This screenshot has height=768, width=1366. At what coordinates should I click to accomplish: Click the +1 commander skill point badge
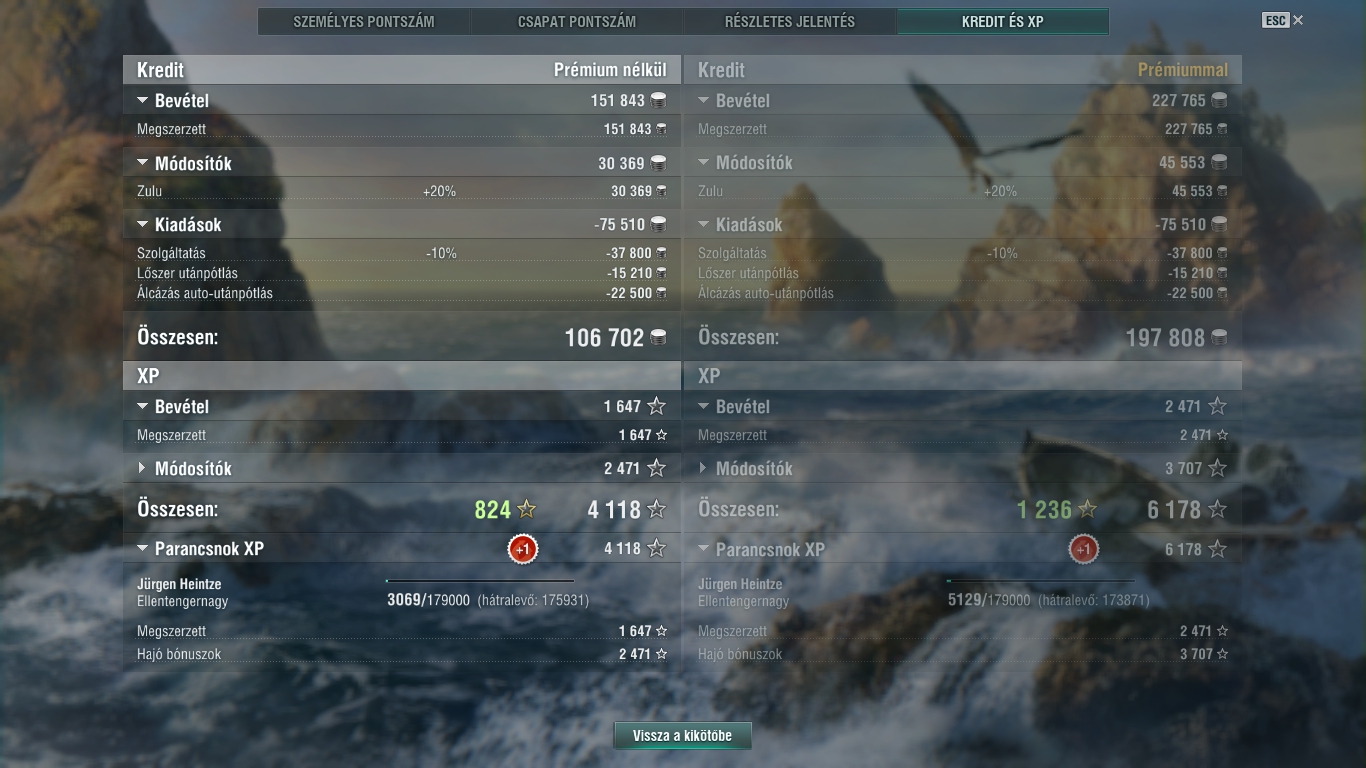(522, 549)
